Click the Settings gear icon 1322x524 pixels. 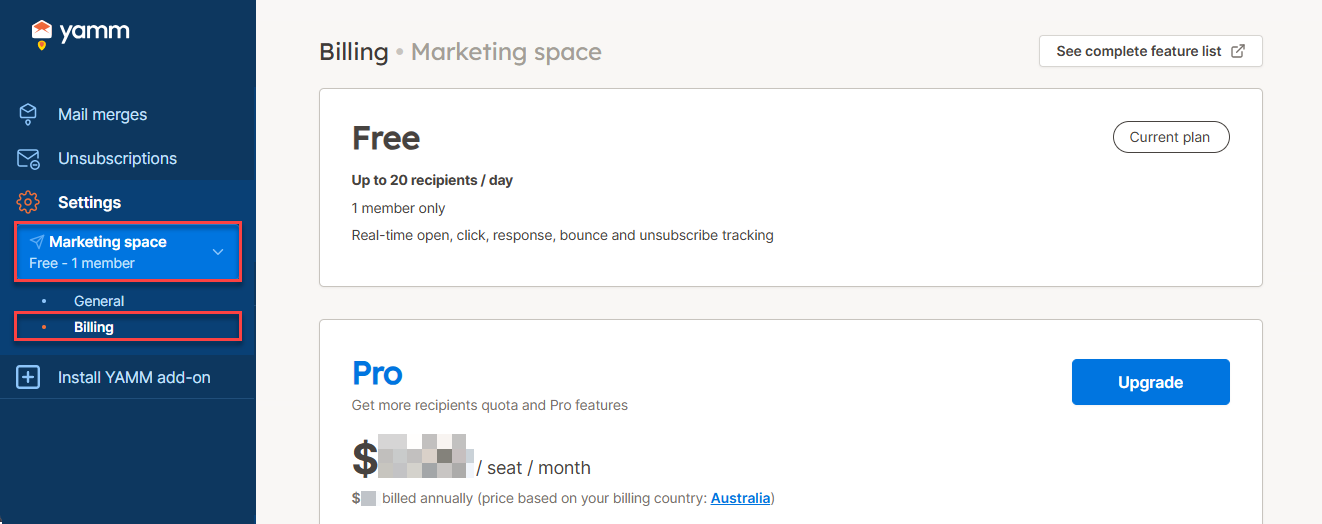28,202
